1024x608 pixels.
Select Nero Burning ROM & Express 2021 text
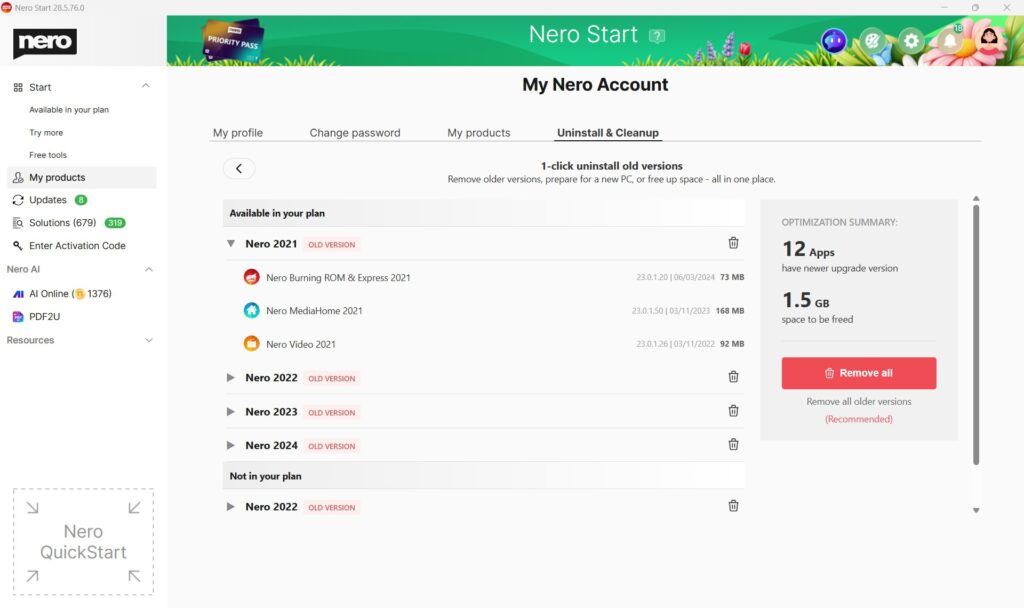pos(338,278)
